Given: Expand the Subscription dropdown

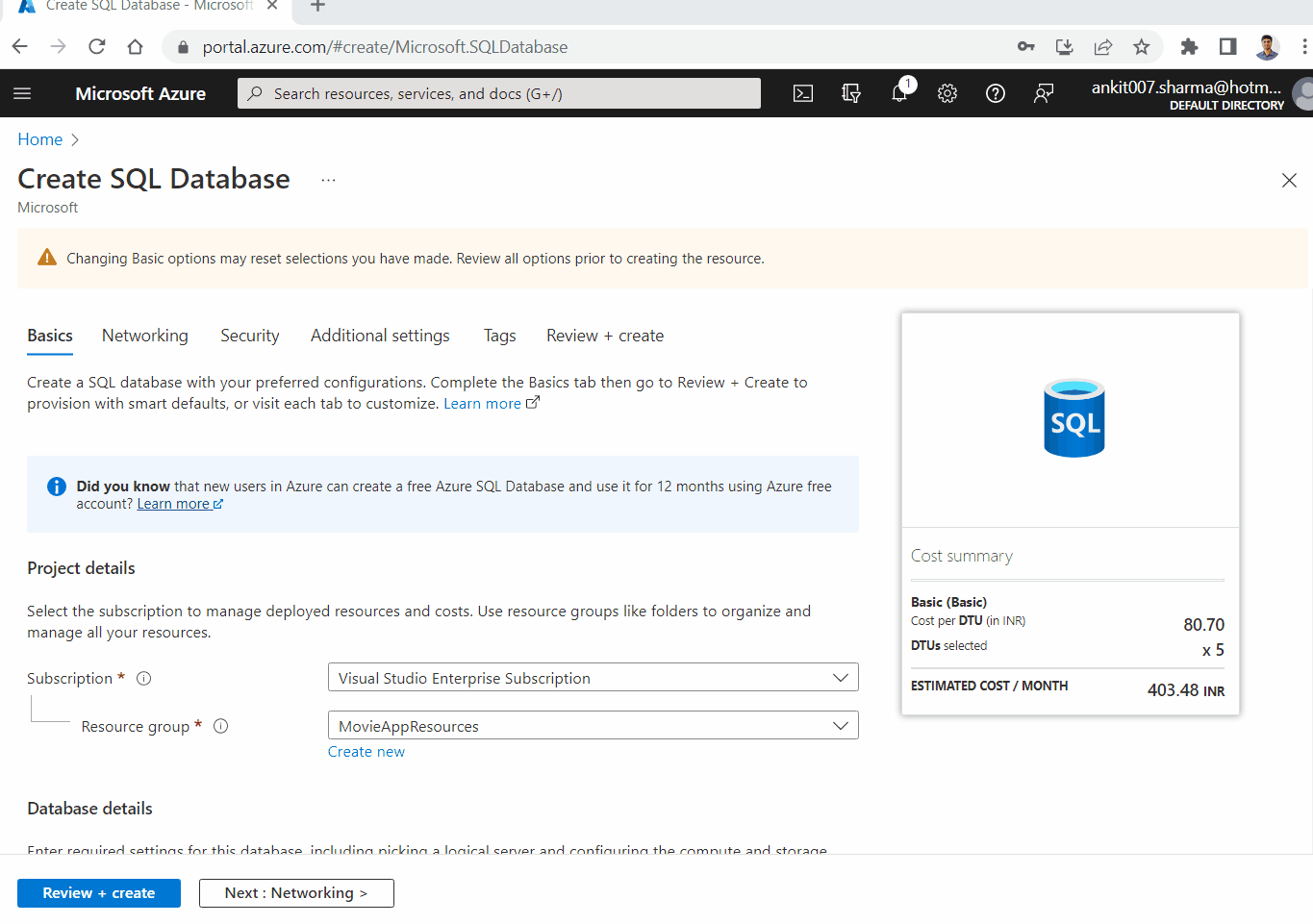Looking at the screenshot, I should click(x=593, y=678).
